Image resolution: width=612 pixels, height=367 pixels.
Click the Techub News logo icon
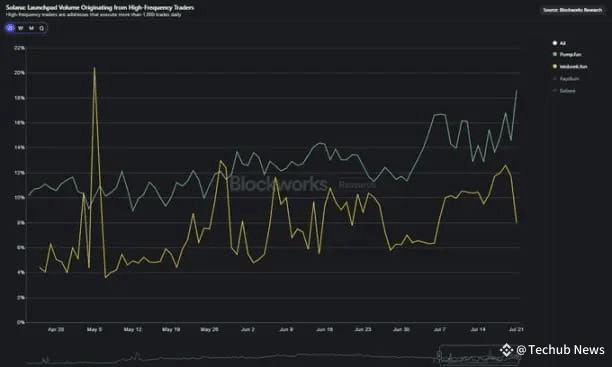click(506, 350)
